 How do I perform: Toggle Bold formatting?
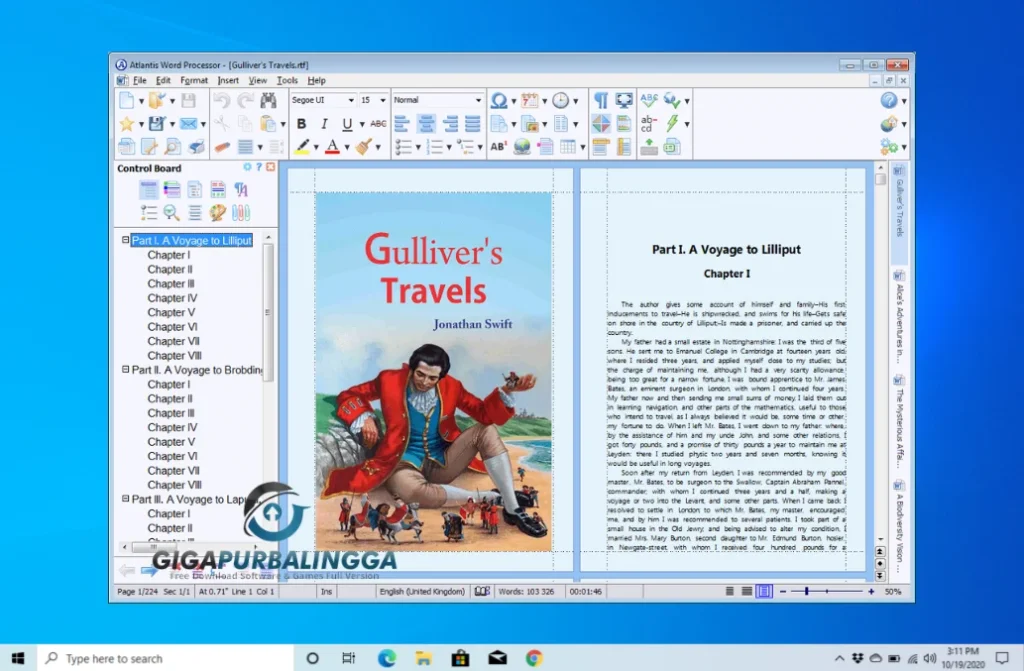(x=301, y=123)
